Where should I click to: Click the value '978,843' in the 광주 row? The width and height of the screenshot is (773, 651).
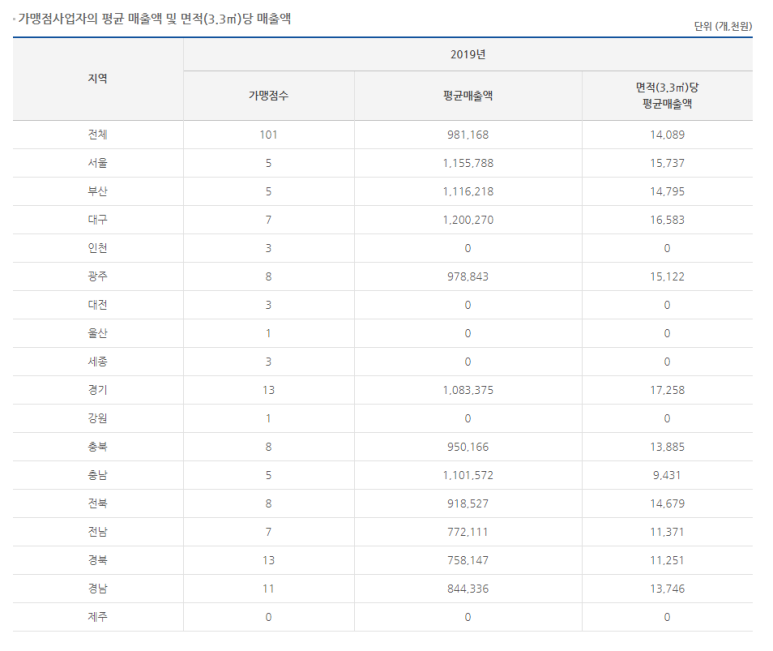[467, 276]
